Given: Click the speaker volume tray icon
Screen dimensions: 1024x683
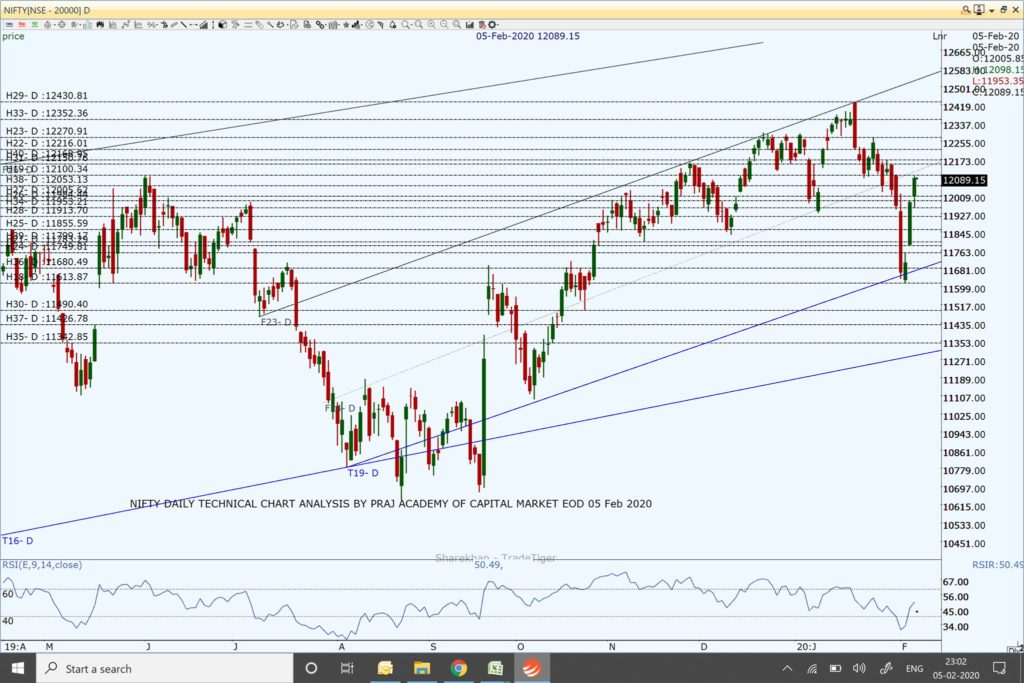Looking at the screenshot, I should click(859, 668).
